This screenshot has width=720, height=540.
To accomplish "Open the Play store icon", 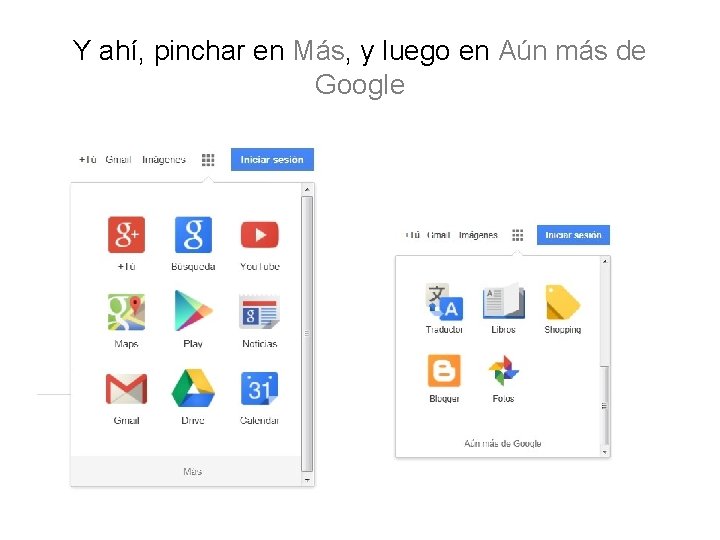I will pos(193,311).
